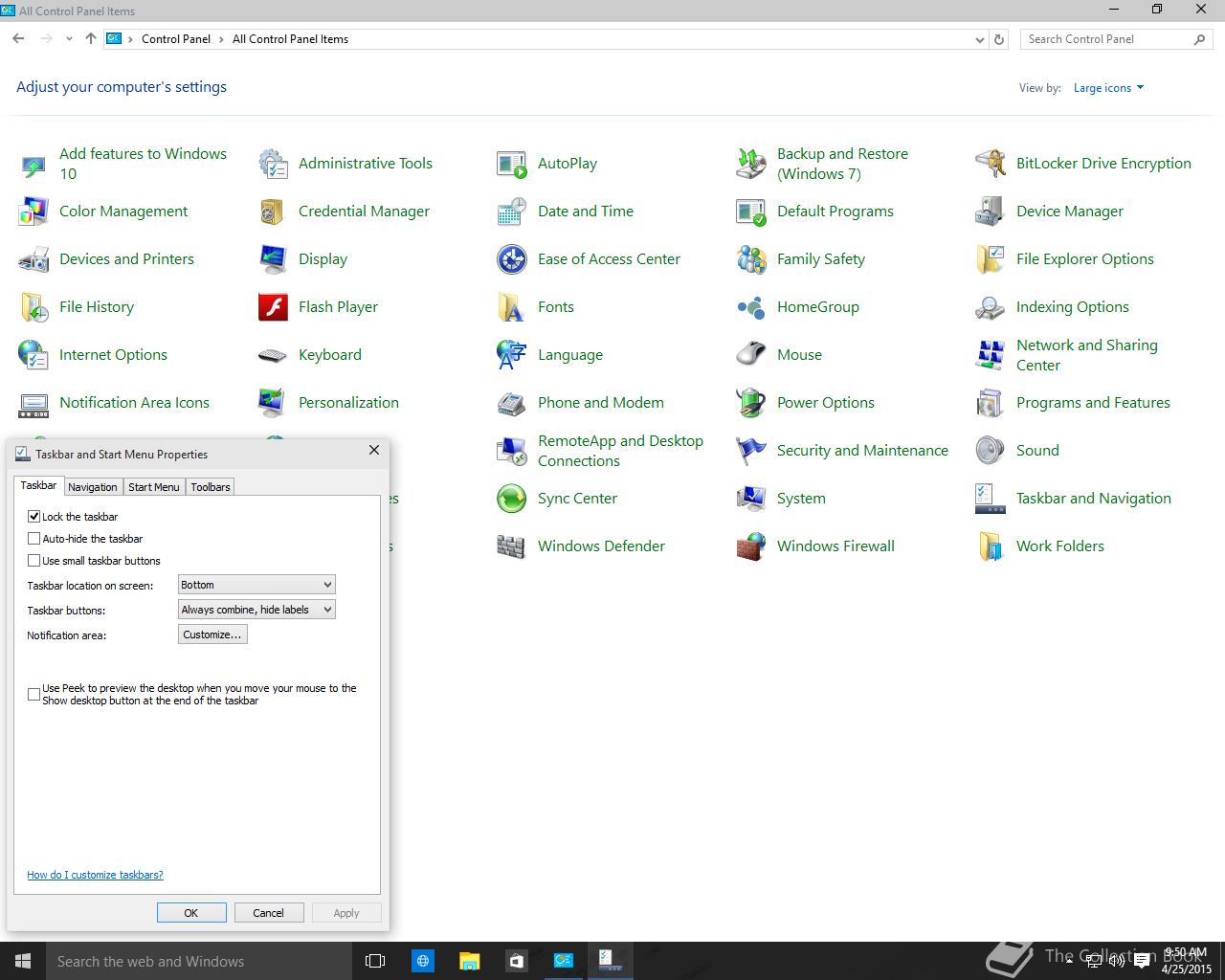Open the HomeGroup icon

click(751, 307)
